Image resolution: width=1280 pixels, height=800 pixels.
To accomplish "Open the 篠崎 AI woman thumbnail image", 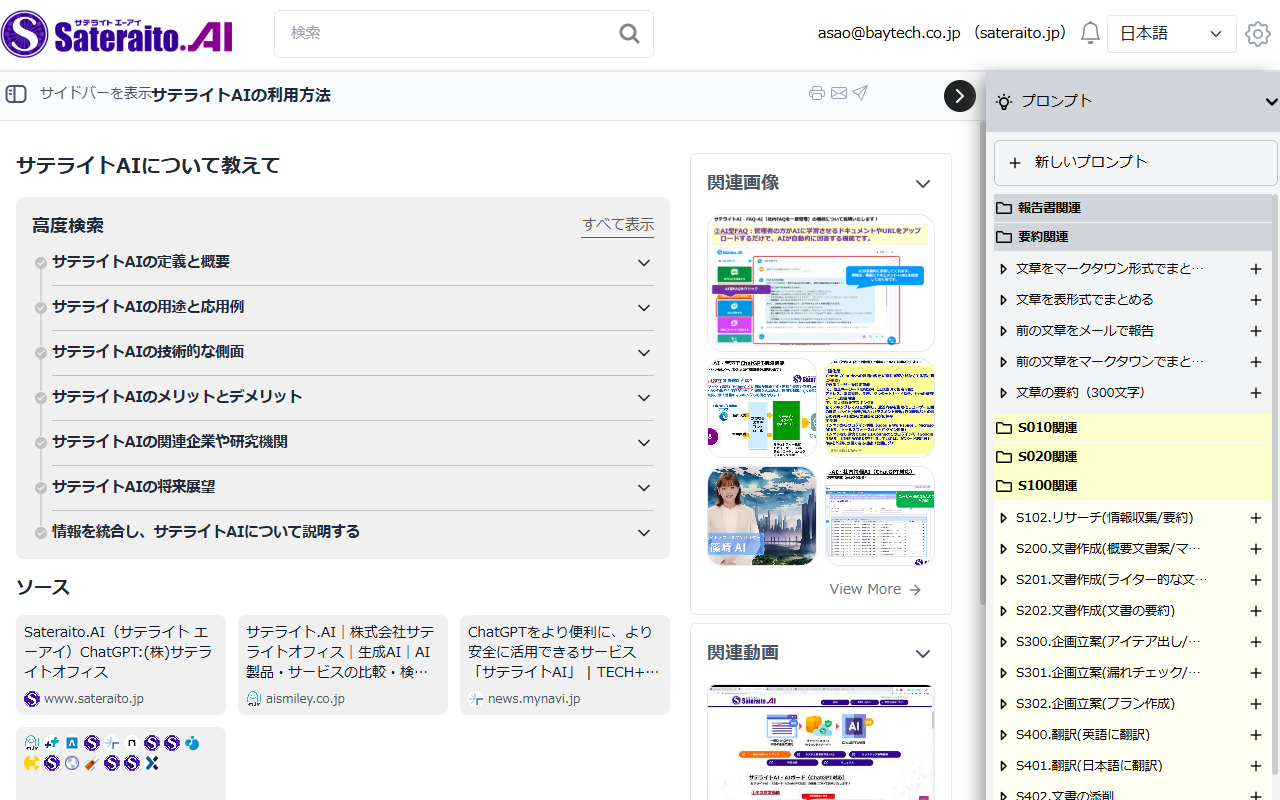I will (762, 516).
